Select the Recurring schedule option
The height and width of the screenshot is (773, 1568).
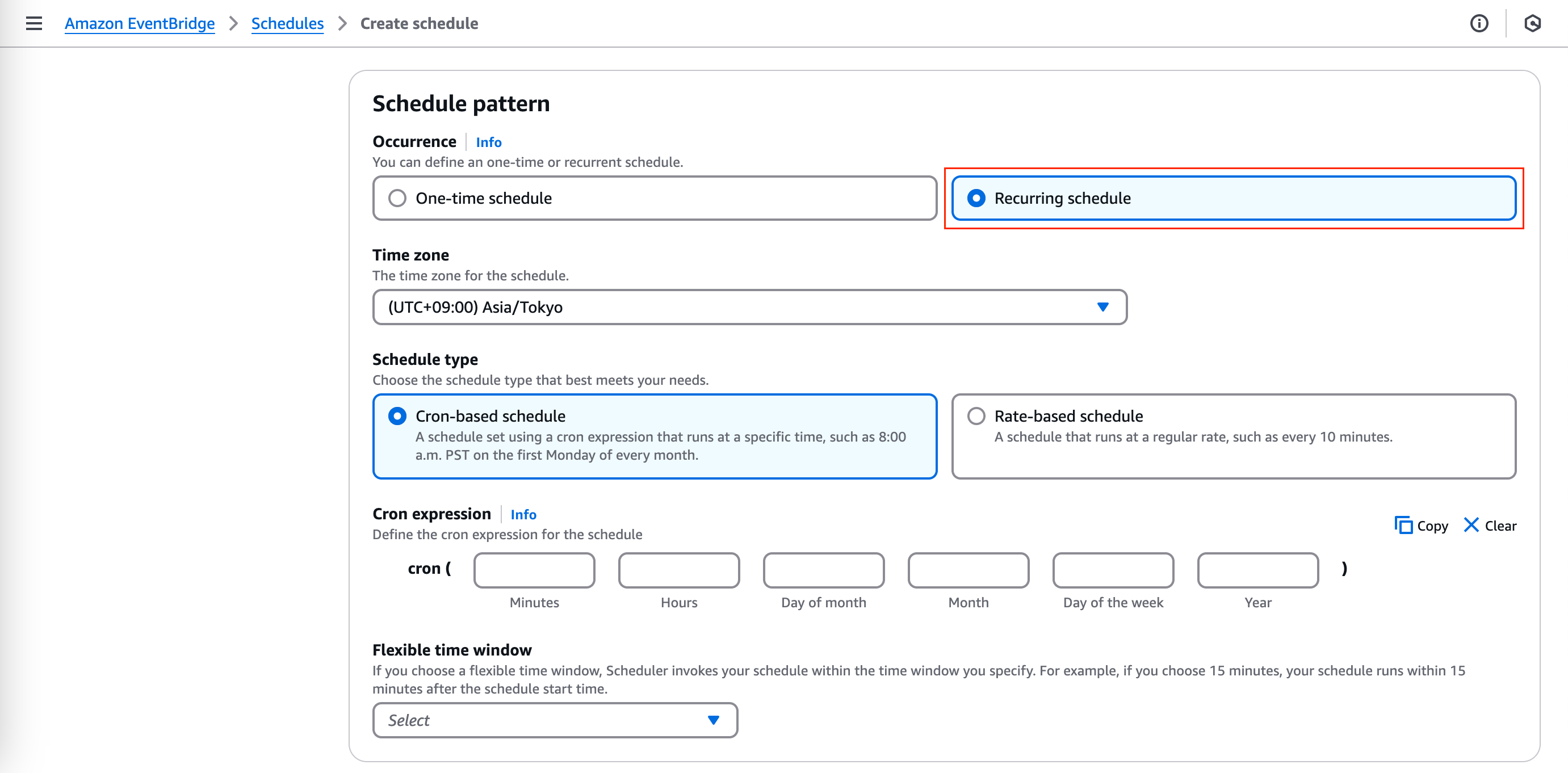click(x=976, y=199)
